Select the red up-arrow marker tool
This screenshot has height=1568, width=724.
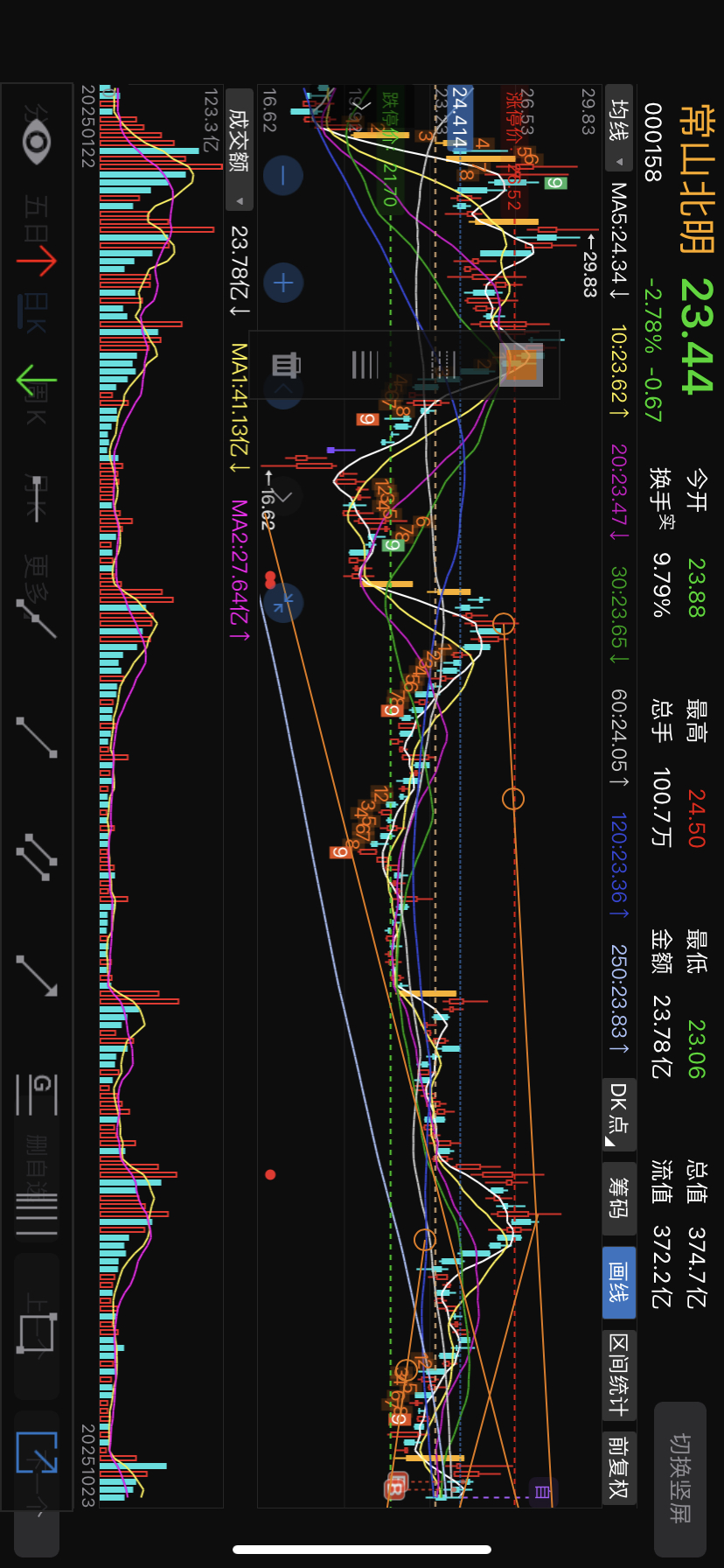[36, 260]
